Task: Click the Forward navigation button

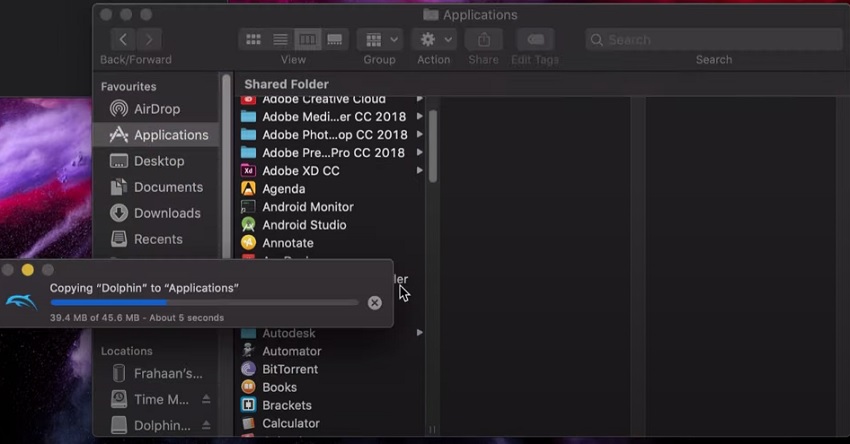Action: coord(149,40)
